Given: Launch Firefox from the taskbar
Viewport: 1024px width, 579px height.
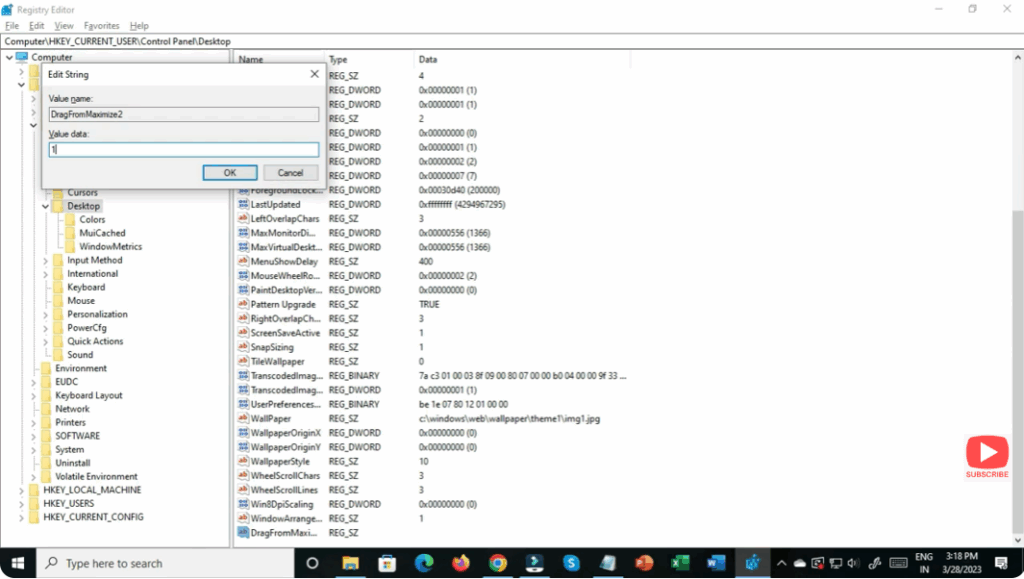Looking at the screenshot, I should (460, 563).
